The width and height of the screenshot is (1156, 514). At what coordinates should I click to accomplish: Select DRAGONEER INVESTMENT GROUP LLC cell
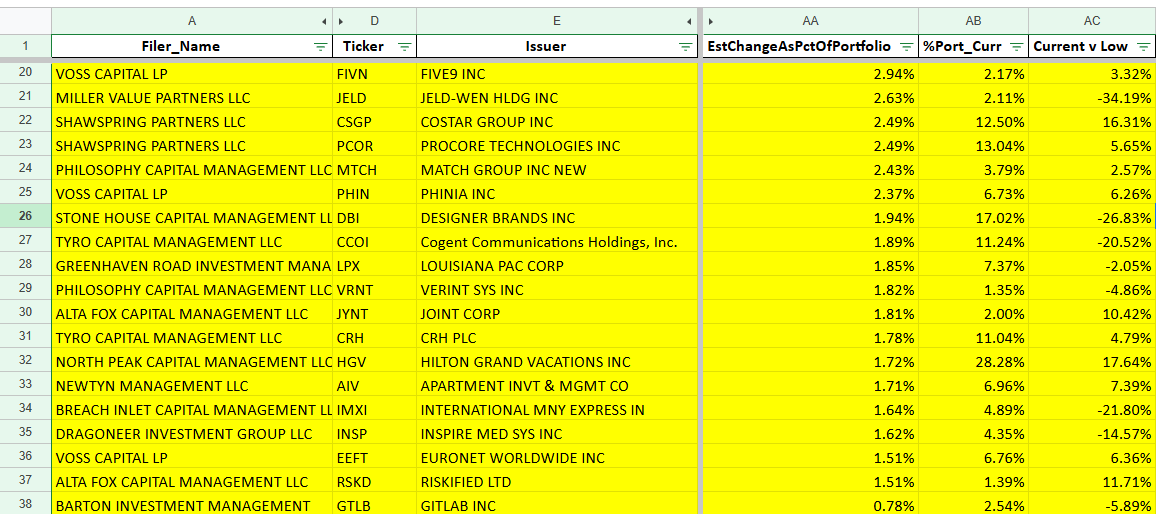(192, 434)
